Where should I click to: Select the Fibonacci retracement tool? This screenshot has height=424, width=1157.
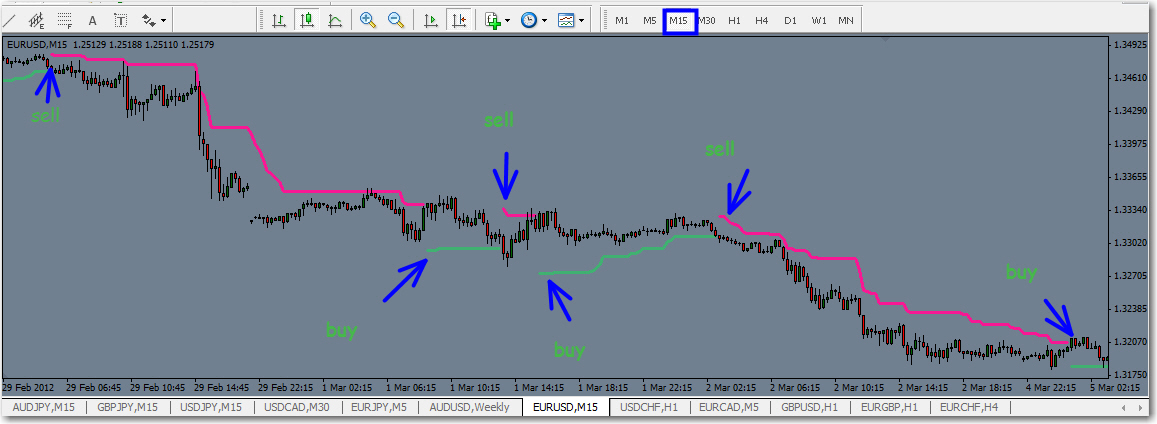pos(65,21)
